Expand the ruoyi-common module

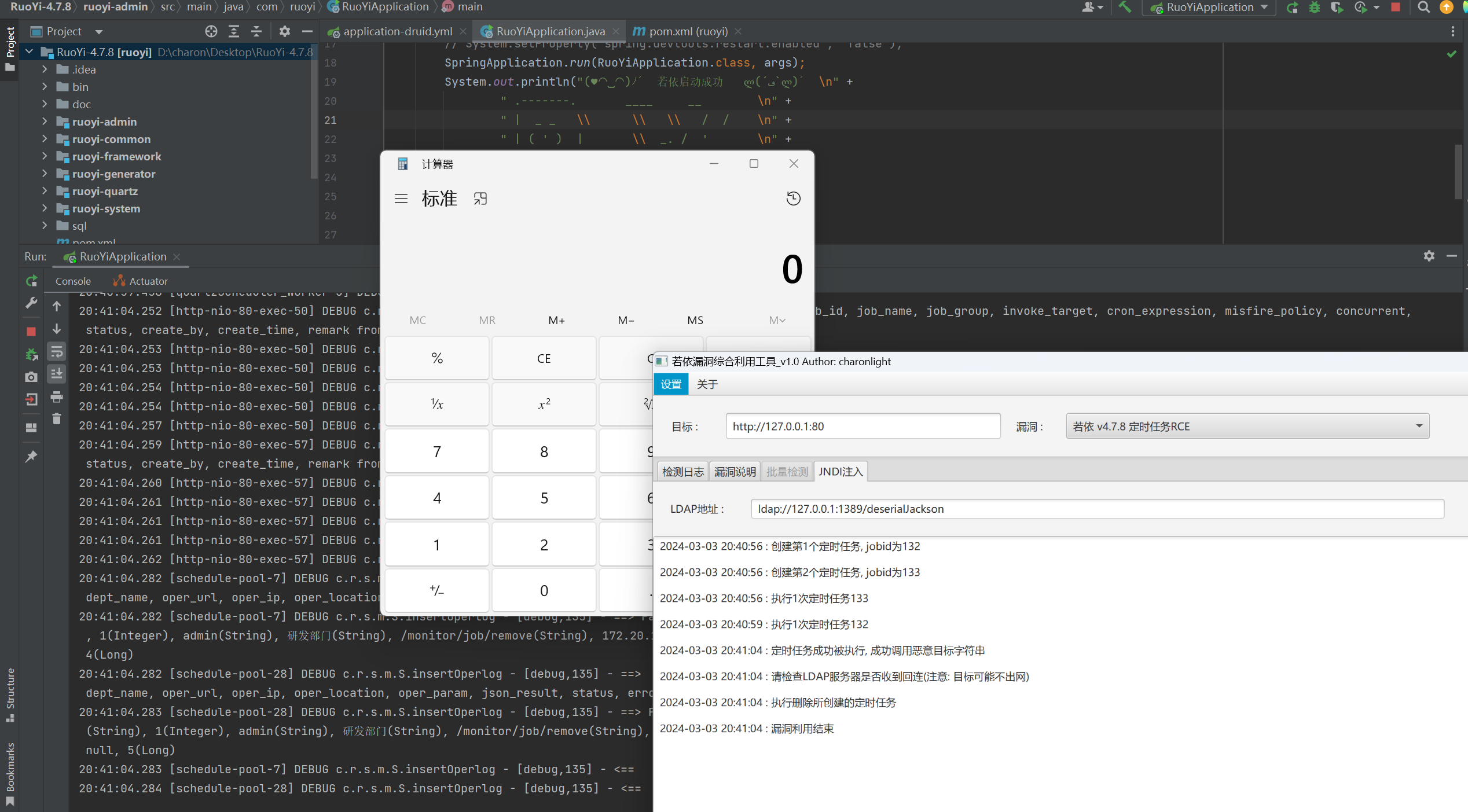pos(45,139)
